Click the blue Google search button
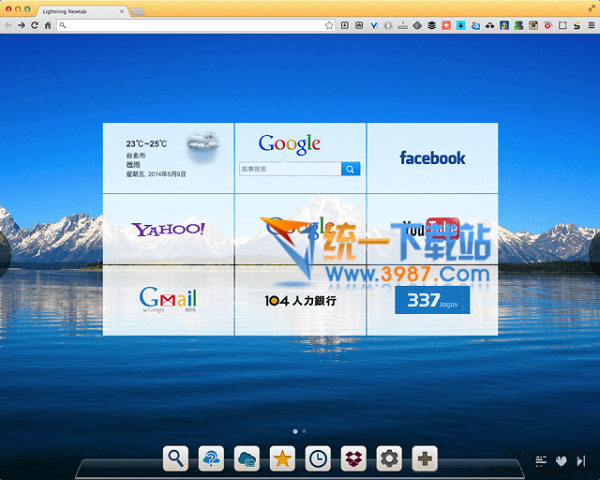 click(x=350, y=170)
